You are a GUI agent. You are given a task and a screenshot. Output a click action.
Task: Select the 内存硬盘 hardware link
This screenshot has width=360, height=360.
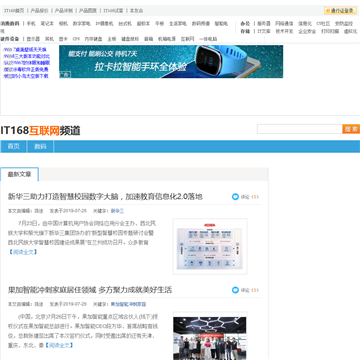pos(93,39)
